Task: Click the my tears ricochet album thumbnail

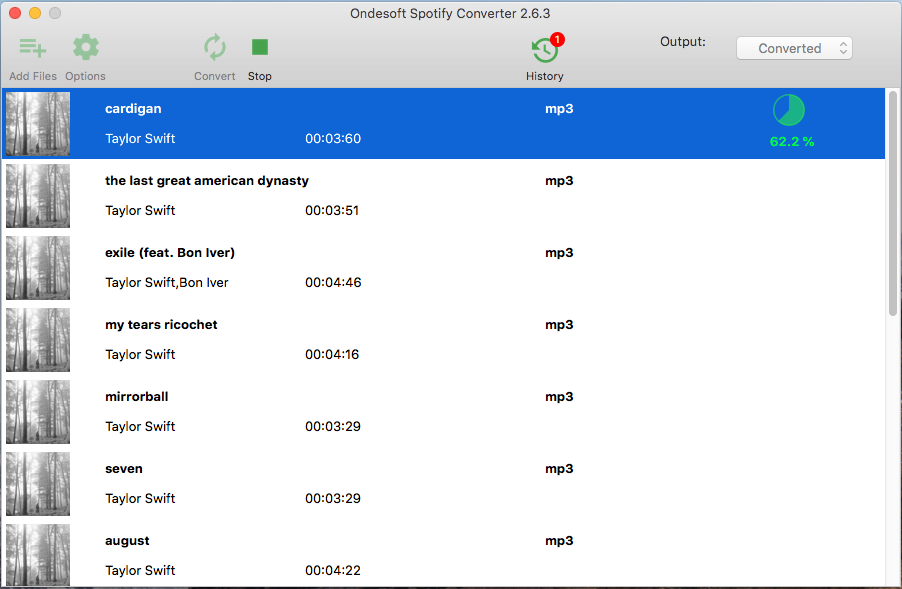Action: point(38,339)
